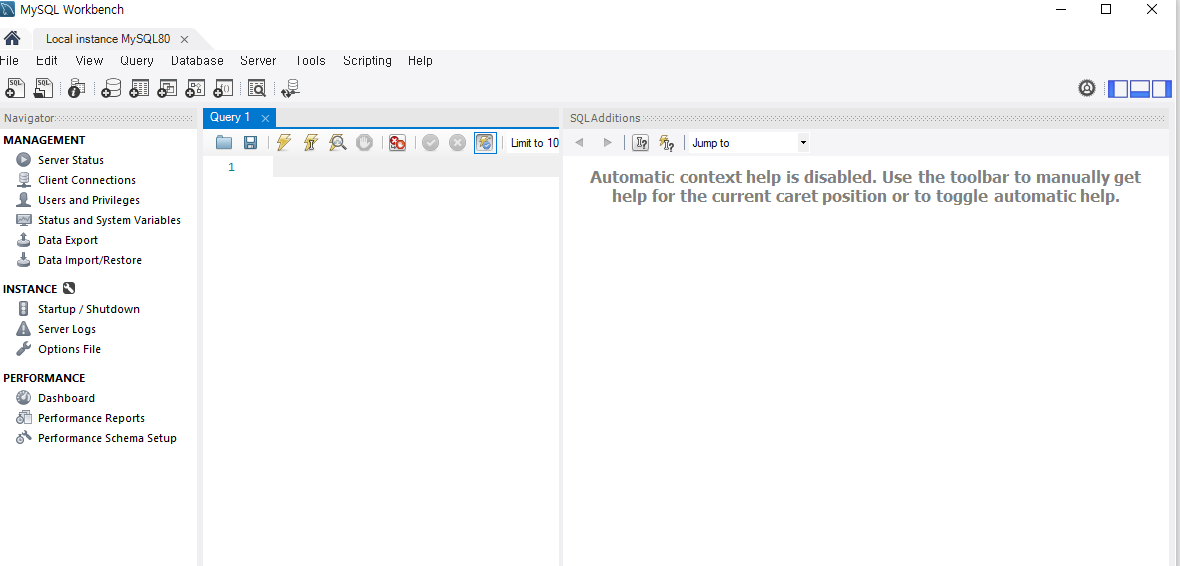Open the View menu
Image resolution: width=1180 pixels, height=566 pixels.
(x=90, y=60)
